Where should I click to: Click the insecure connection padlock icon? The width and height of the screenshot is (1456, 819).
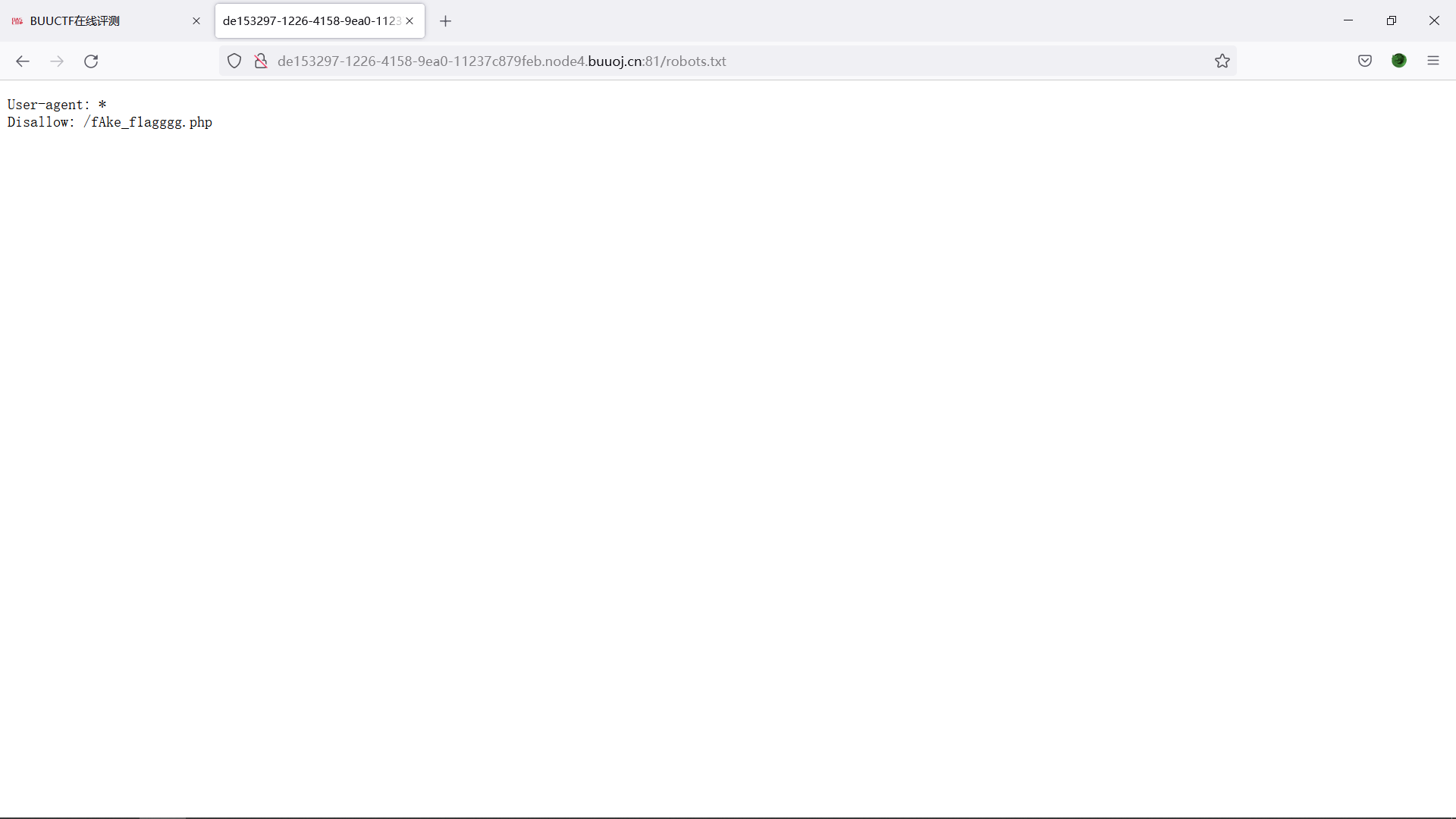(261, 61)
